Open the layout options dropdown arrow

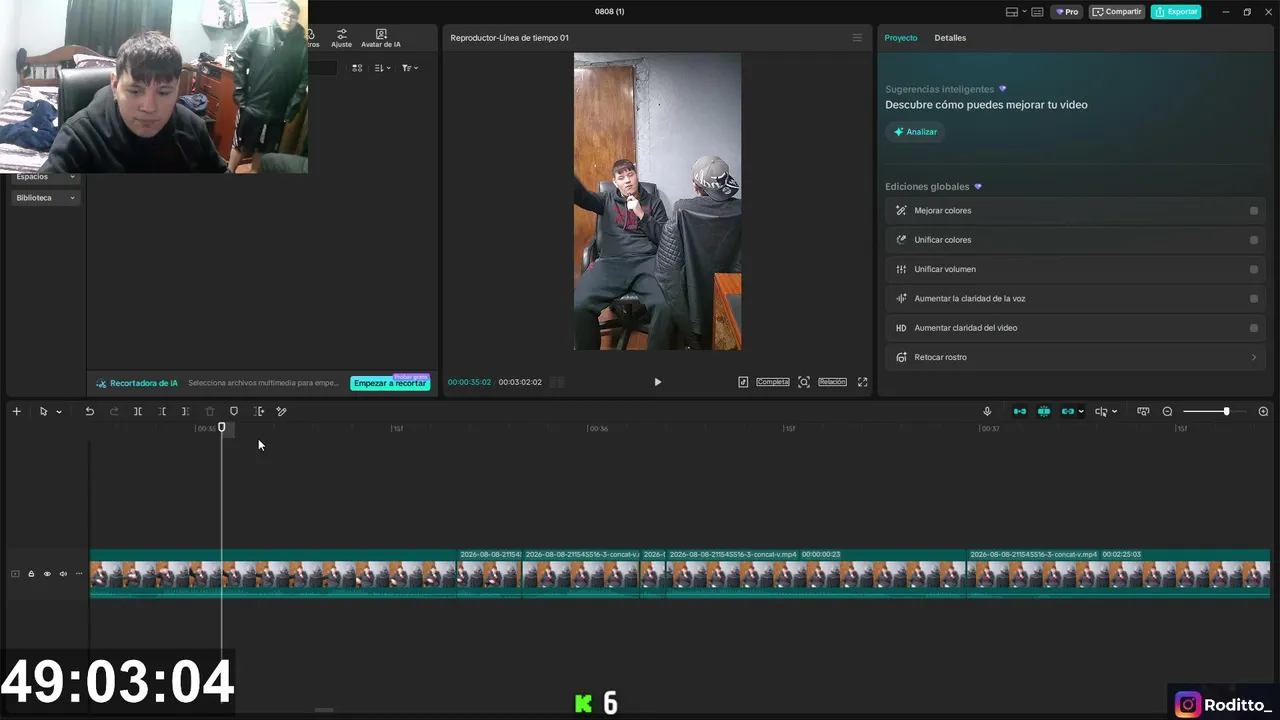(1024, 12)
